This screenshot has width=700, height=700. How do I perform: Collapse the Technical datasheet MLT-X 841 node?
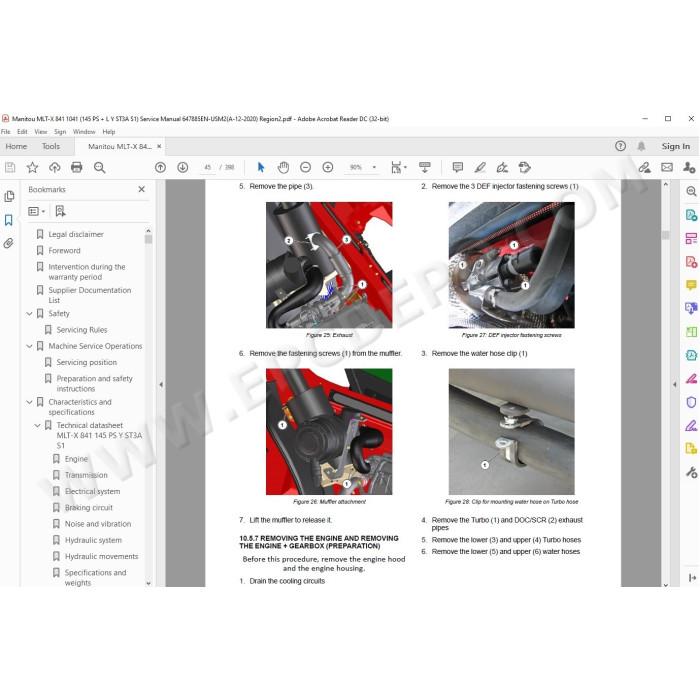[x=38, y=425]
